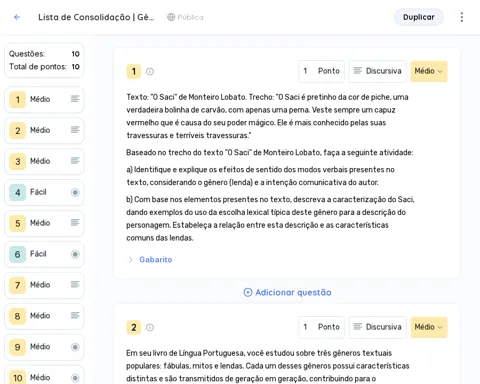
Task: Click the multiple-choice icon in sidebar row 6
Action: pos(75,254)
